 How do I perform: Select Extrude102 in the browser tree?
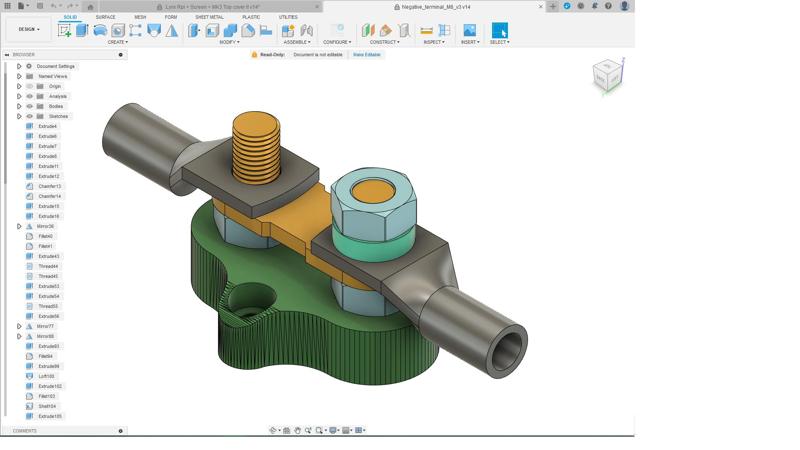click(50, 386)
